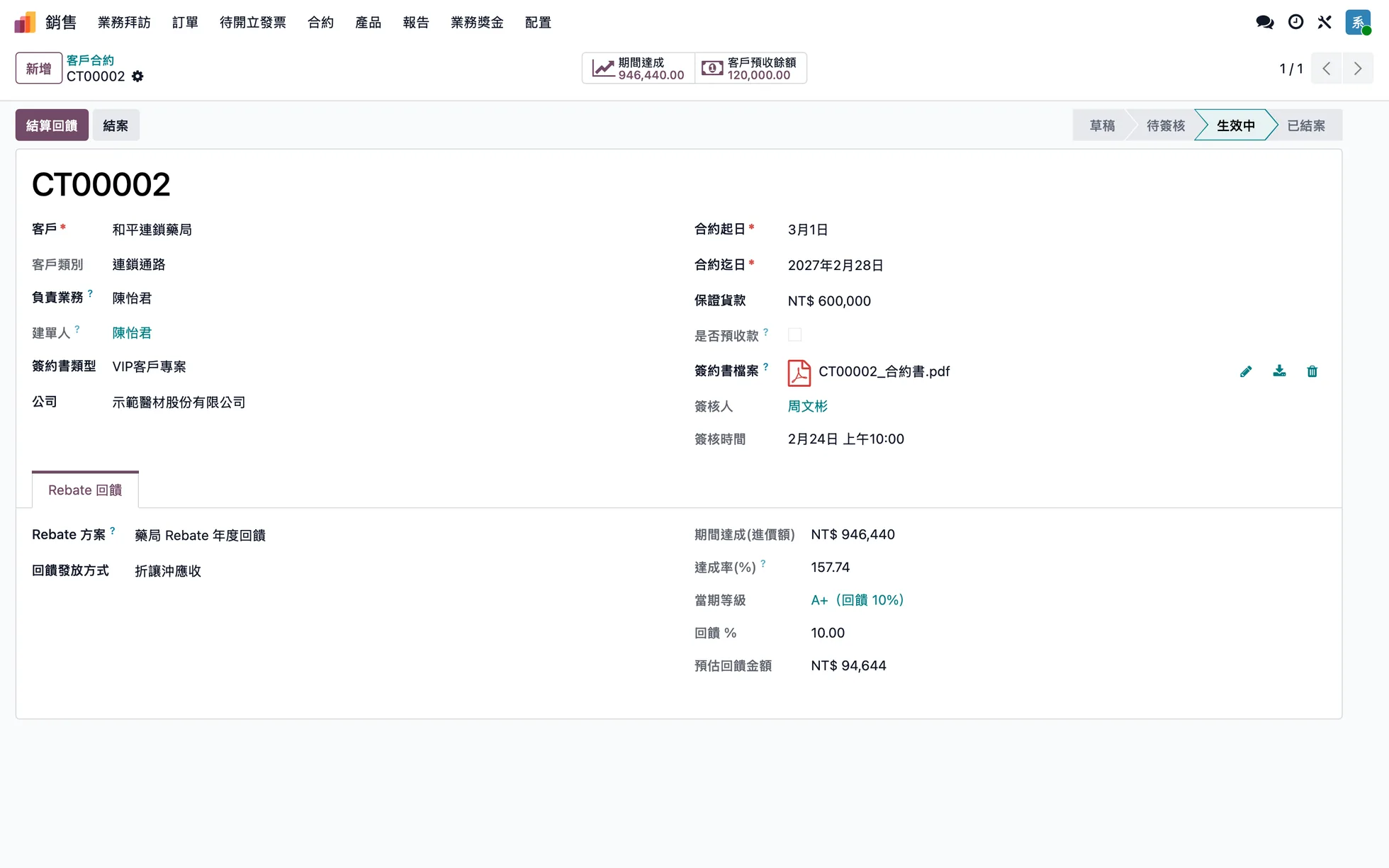1389x868 pixels.
Task: Open the 配置 menu
Action: [x=538, y=23]
